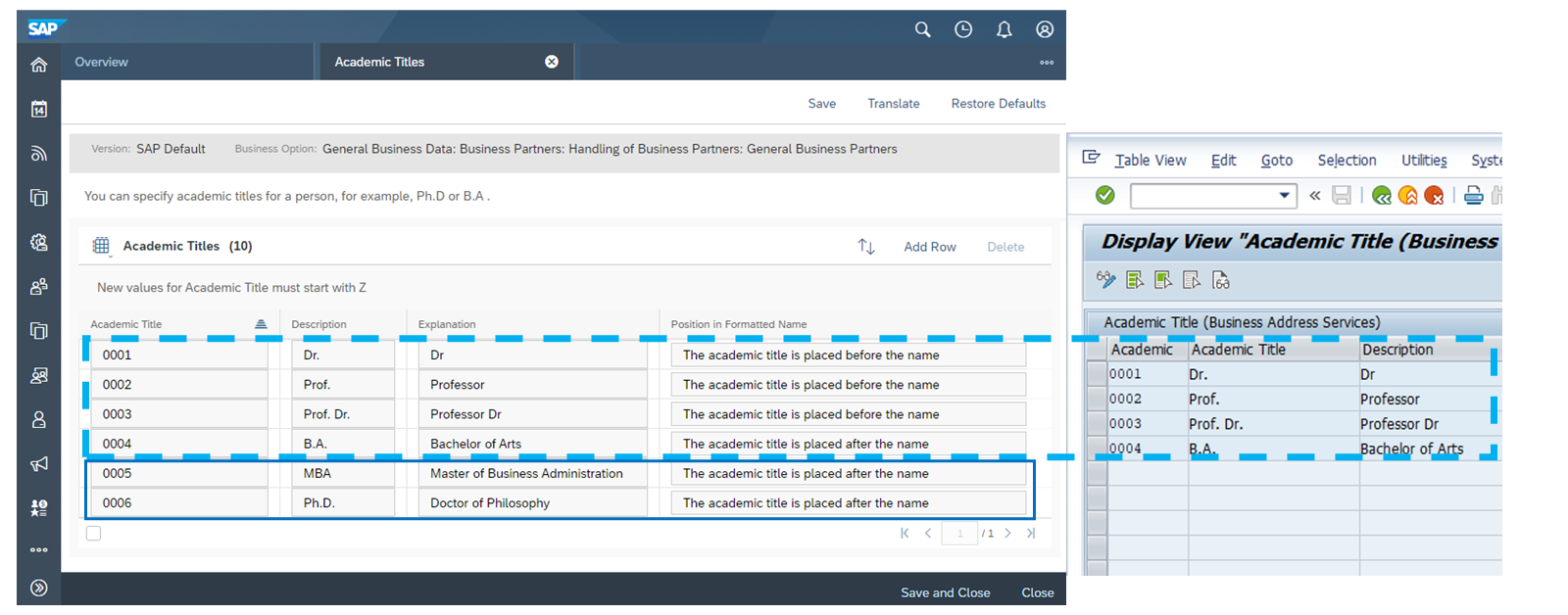
Task: Click Close button in footer
Action: click(1038, 592)
